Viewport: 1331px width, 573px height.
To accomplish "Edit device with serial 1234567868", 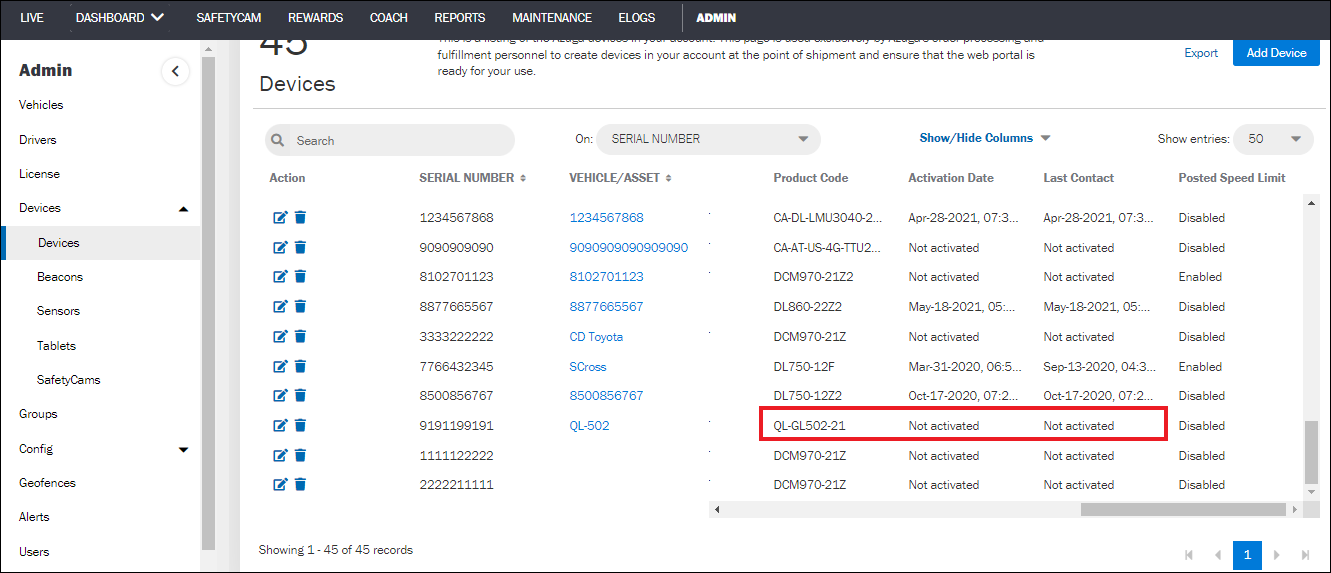I will click(x=281, y=217).
